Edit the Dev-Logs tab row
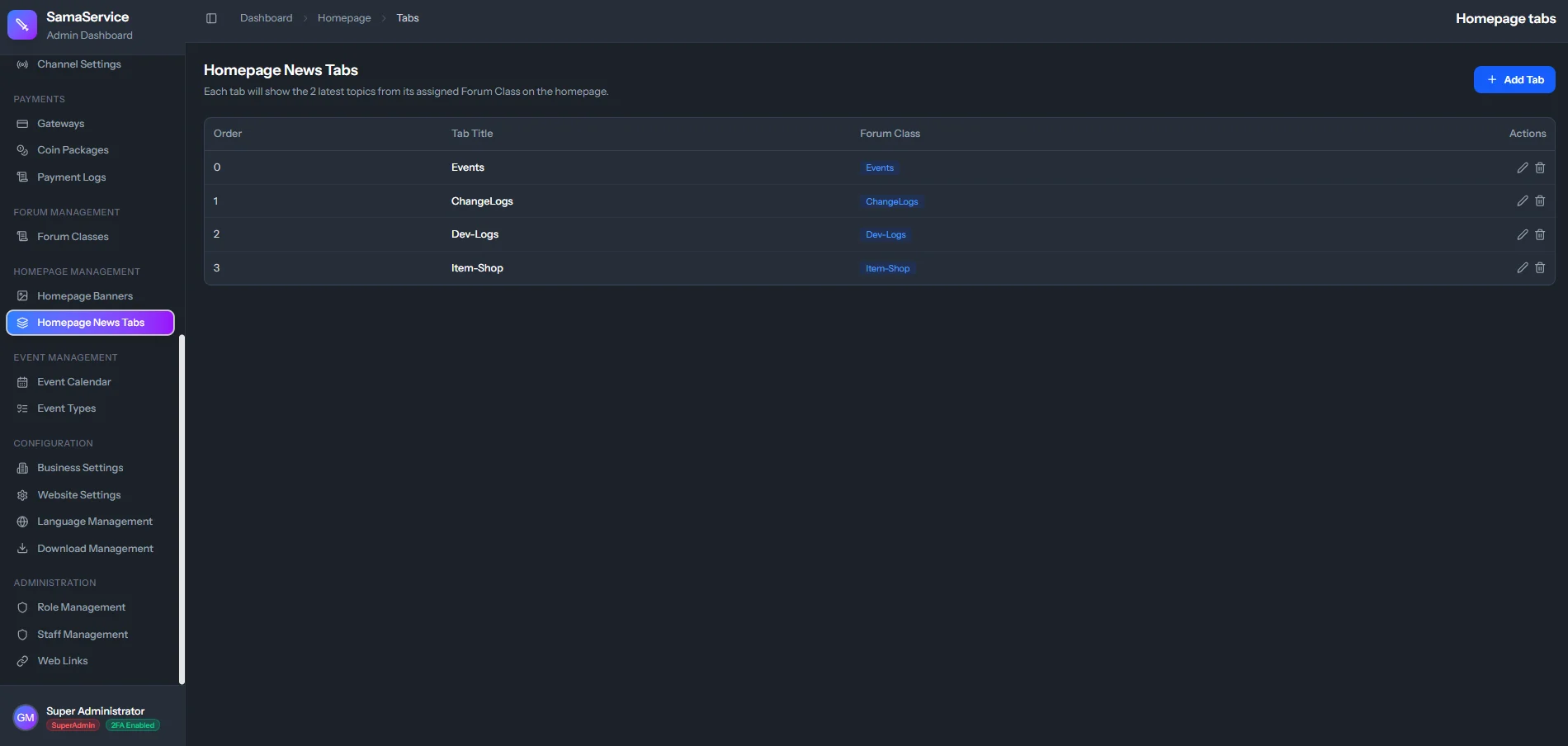 click(x=1523, y=234)
